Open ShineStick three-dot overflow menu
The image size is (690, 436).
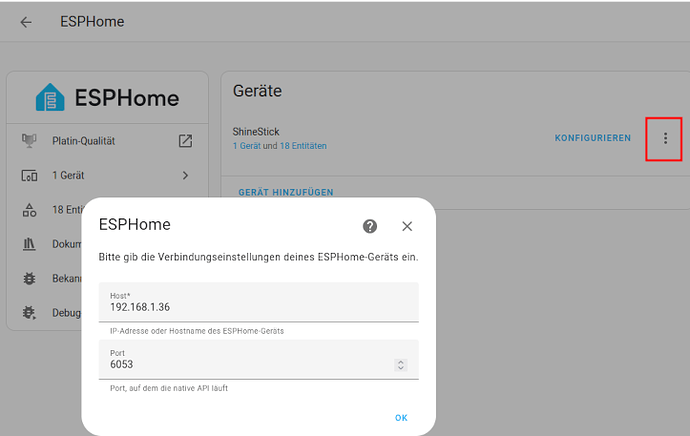click(665, 139)
